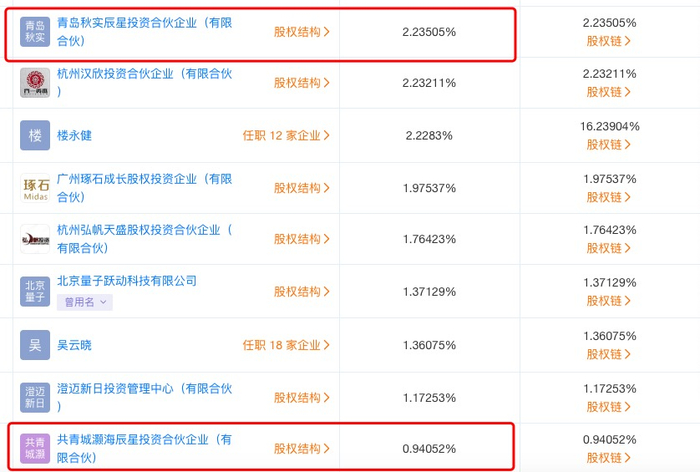Click the 琢石 Midas company logo
The height and width of the screenshot is (472, 700).
pos(35,188)
